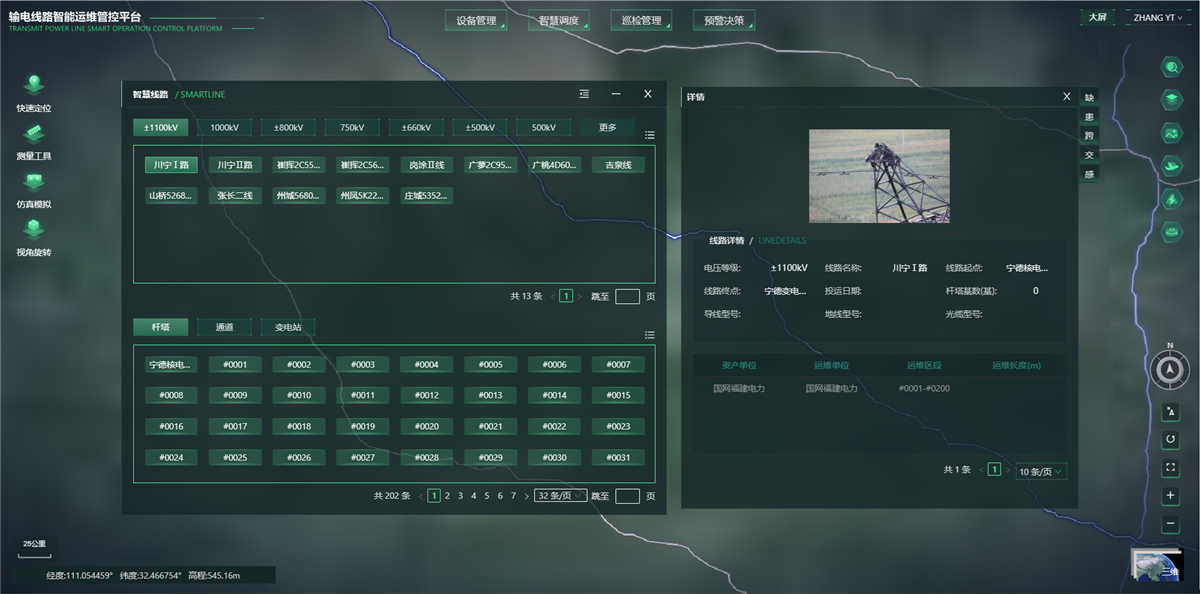The height and width of the screenshot is (594, 1200).
Task: Open the 巡检管理 menu
Action: (639, 19)
